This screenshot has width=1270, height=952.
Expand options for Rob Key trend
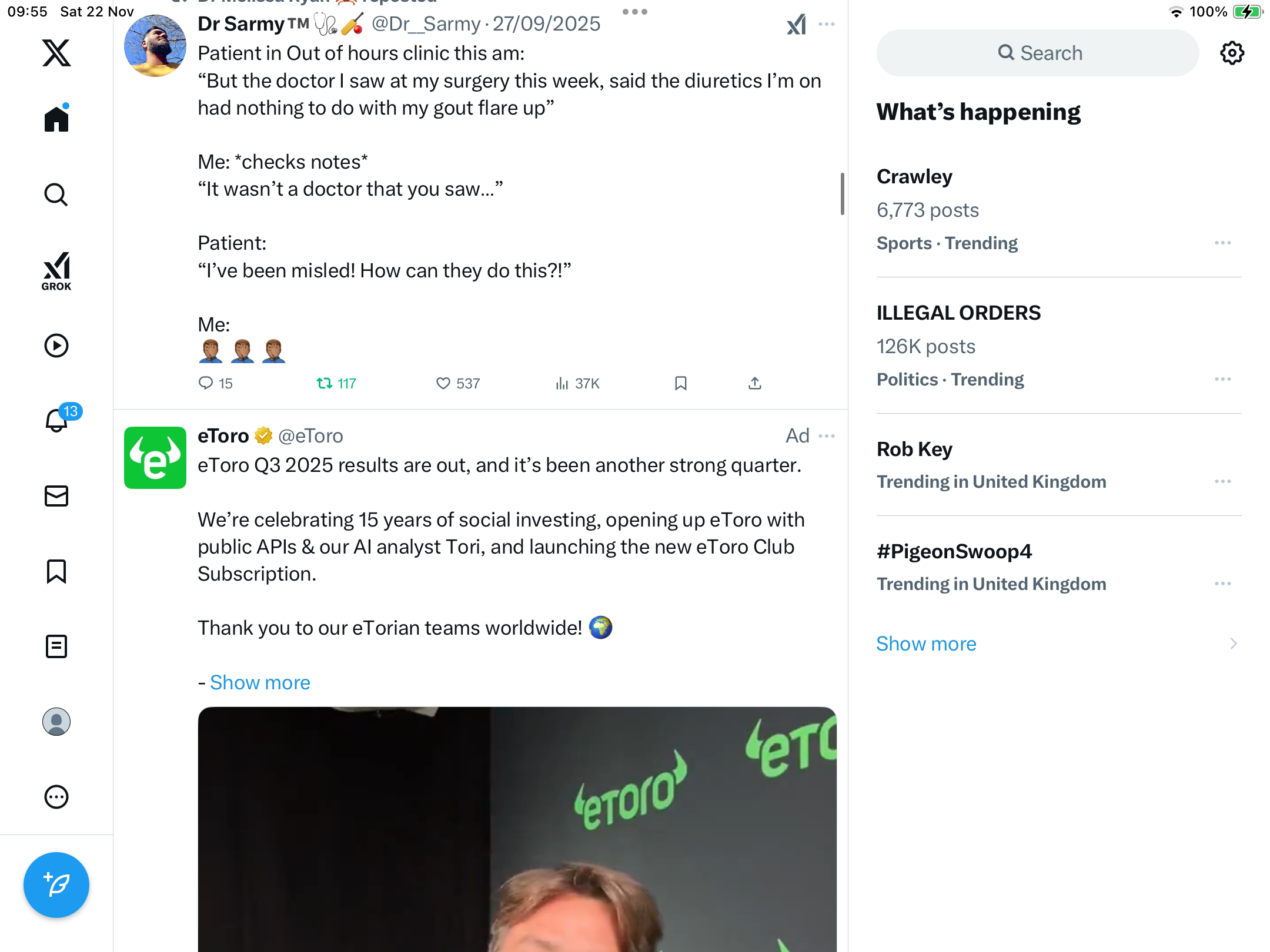coord(1223,482)
